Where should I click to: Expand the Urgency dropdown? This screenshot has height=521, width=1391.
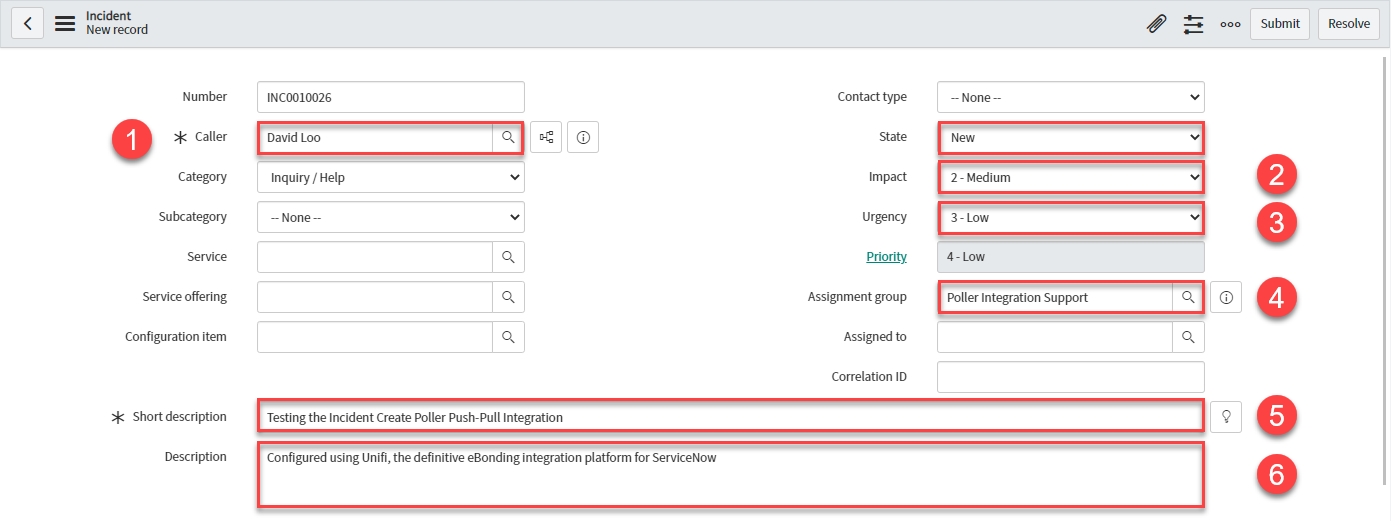(x=1070, y=217)
